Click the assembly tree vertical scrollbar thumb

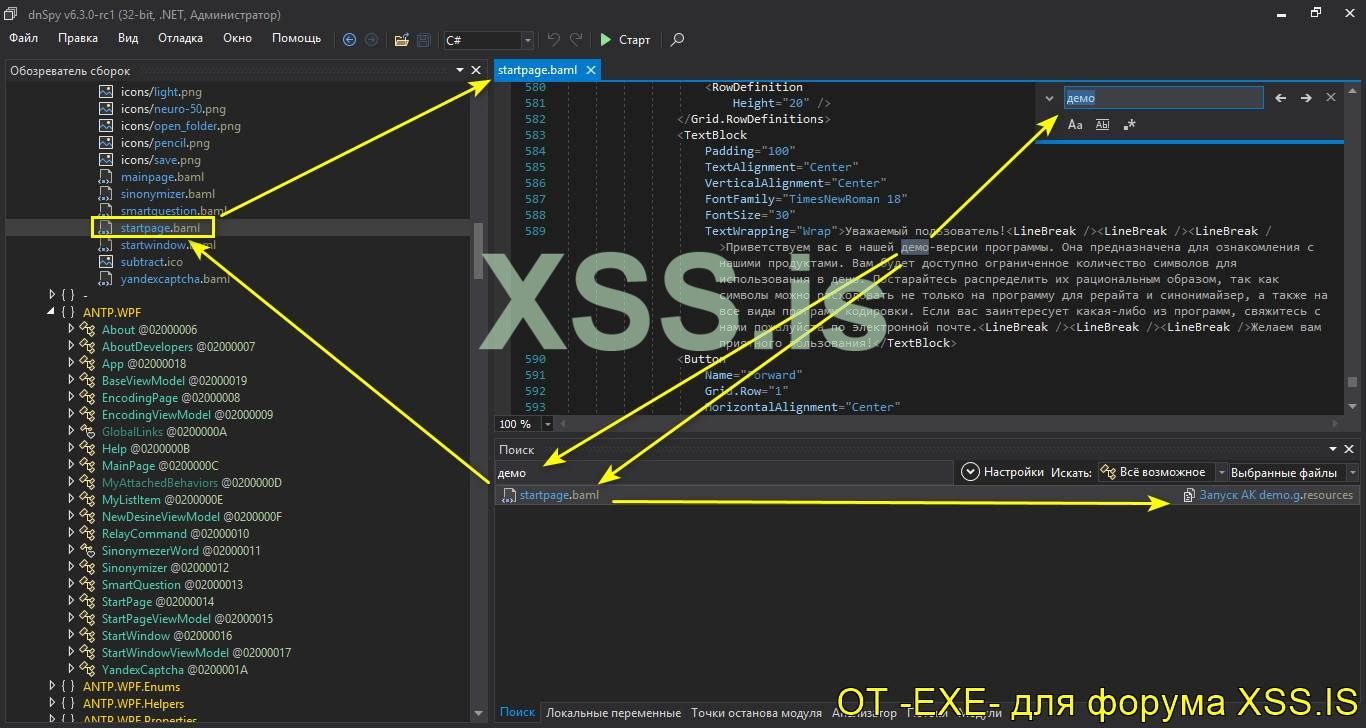click(478, 252)
